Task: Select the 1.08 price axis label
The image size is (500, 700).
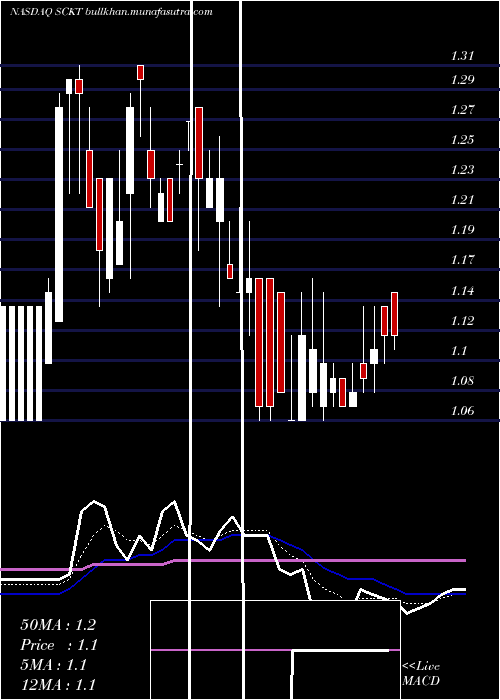Action: (x=462, y=381)
